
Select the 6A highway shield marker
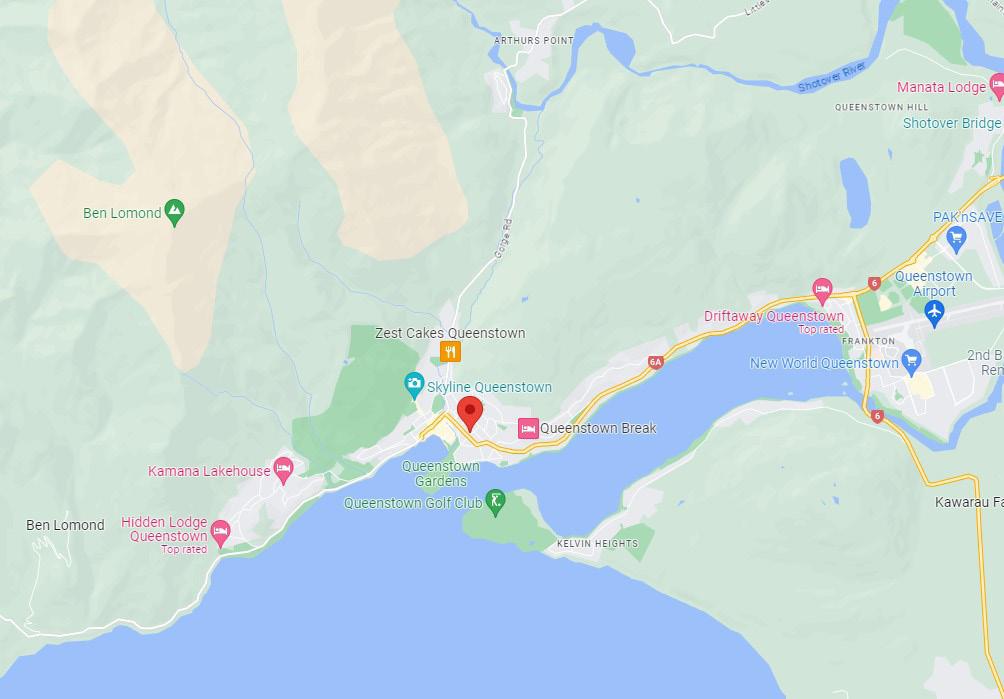click(655, 362)
